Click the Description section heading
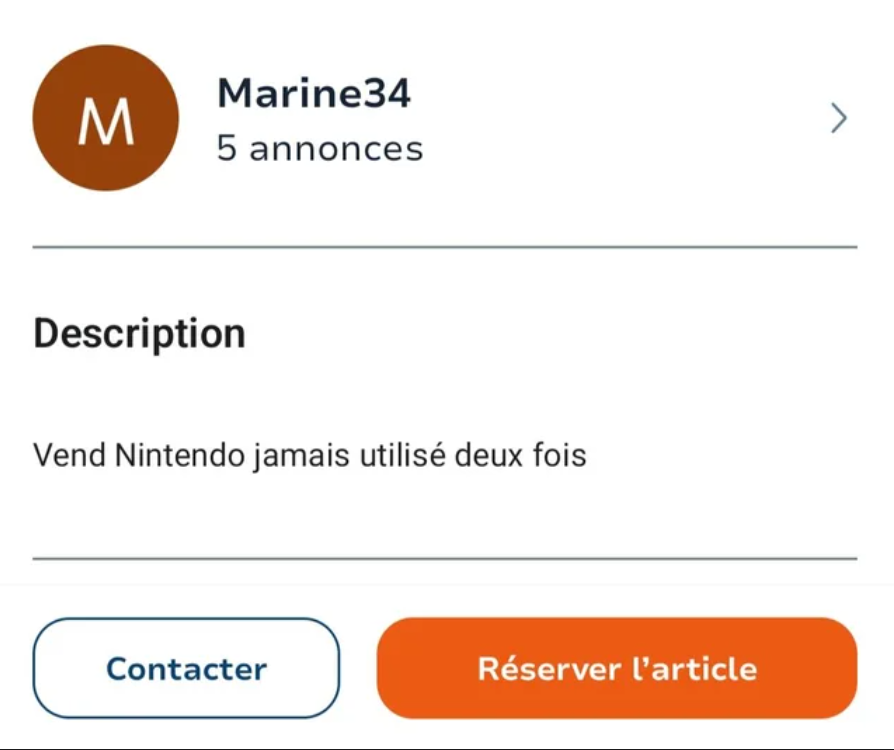The width and height of the screenshot is (894, 750). 139,333
